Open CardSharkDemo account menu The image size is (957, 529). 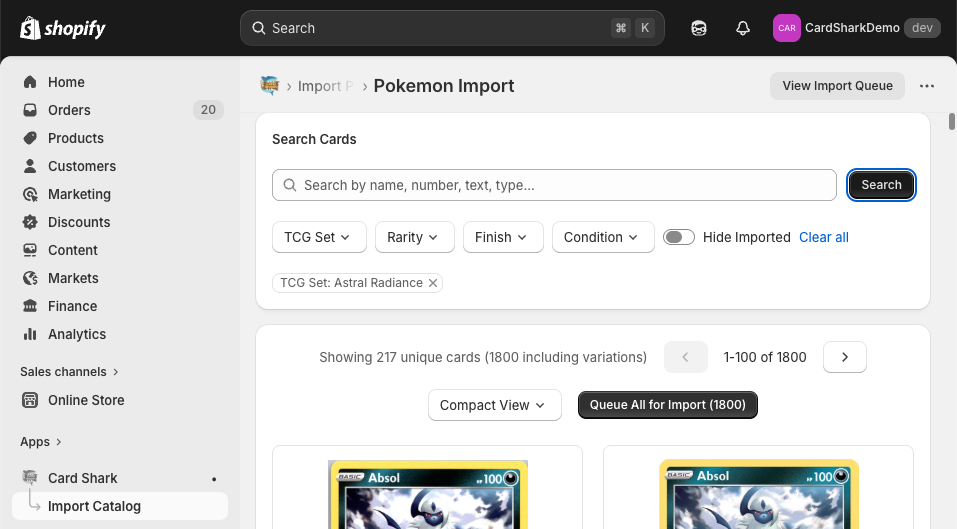click(x=857, y=28)
